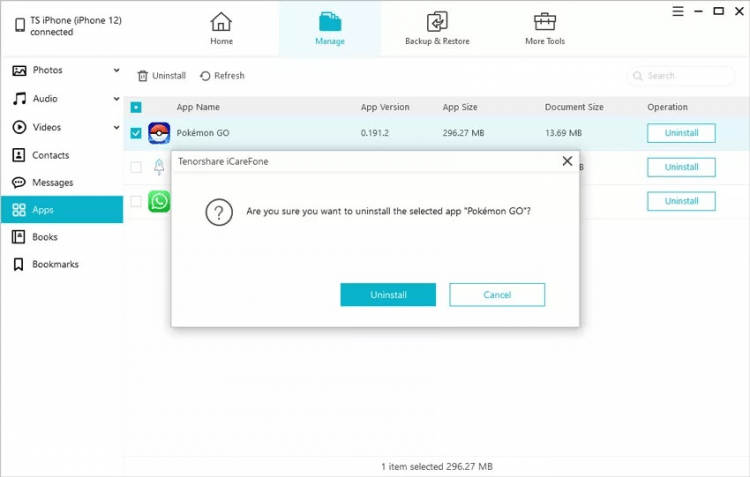Click the toolbar Uninstall trash button
The width and height of the screenshot is (750, 477).
pyautogui.click(x=162, y=76)
